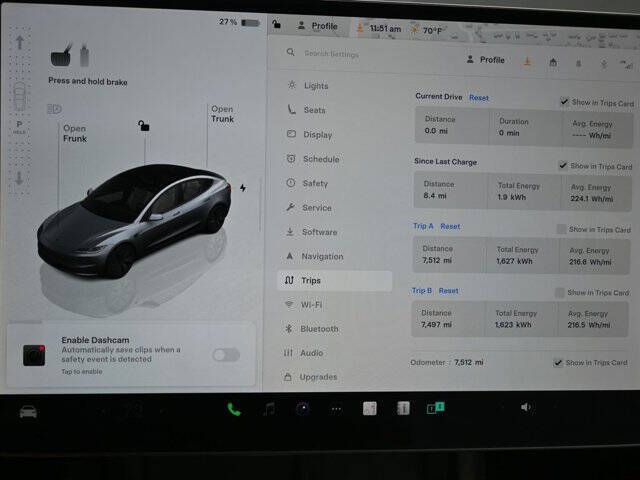
Task: Open Profile in the settings header
Action: point(486,60)
